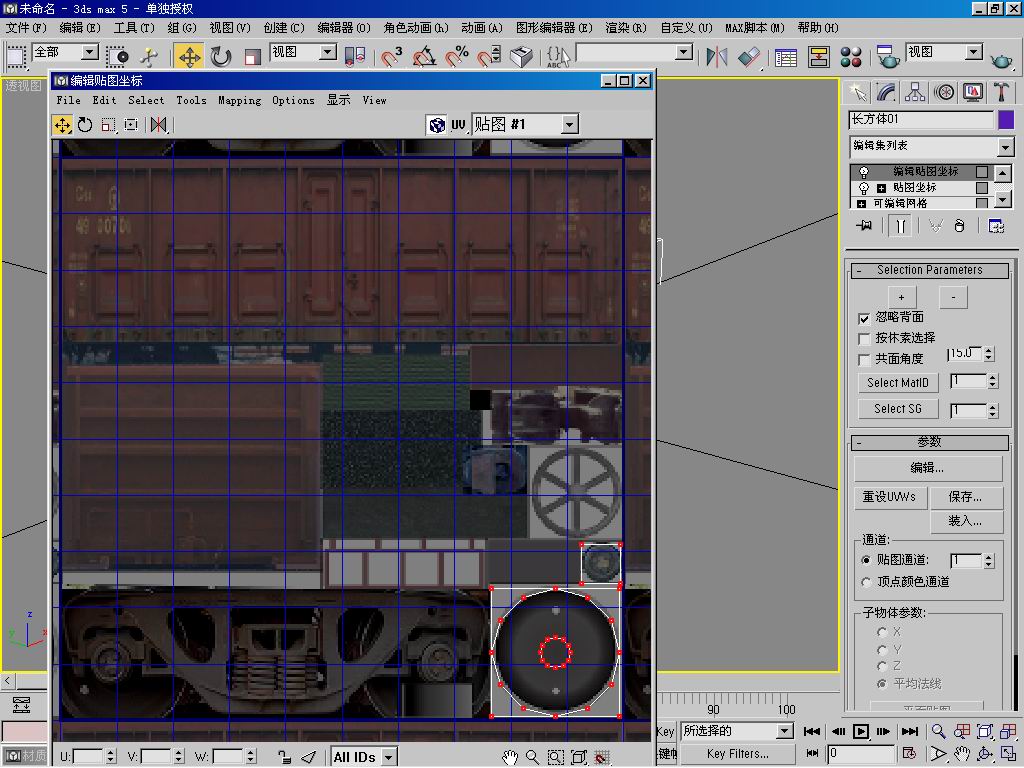Open the 显示 menu in UV editor
This screenshot has width=1024, height=768.
pyautogui.click(x=338, y=101)
